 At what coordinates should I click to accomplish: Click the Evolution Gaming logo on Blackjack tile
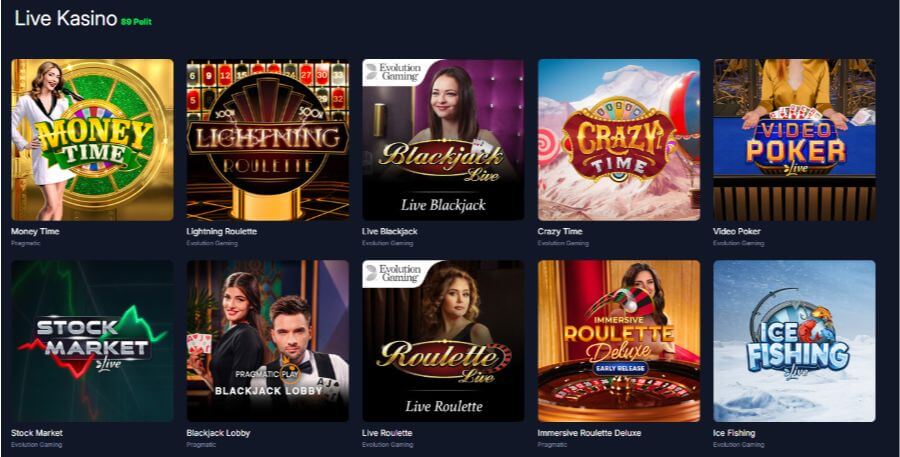tap(394, 71)
